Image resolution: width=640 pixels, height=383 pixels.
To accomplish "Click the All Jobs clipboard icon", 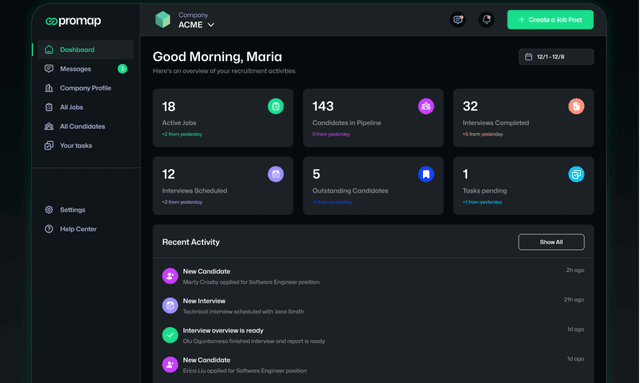I will click(x=49, y=107).
